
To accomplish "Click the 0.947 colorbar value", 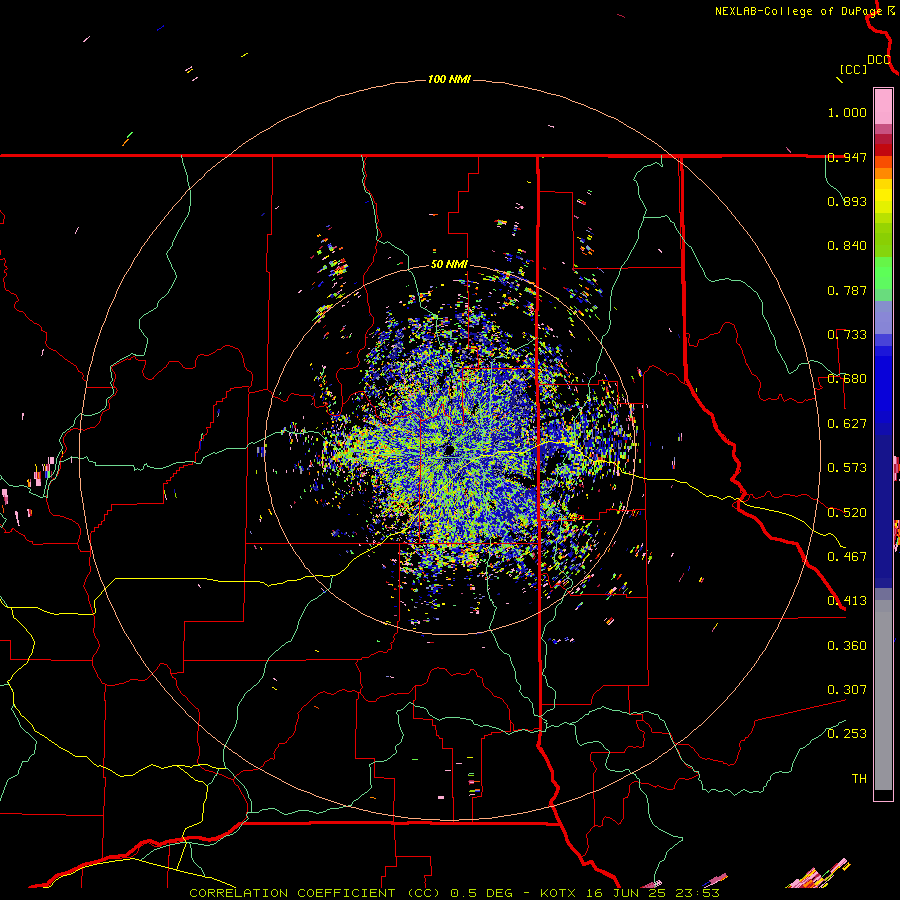I will (x=847, y=157).
